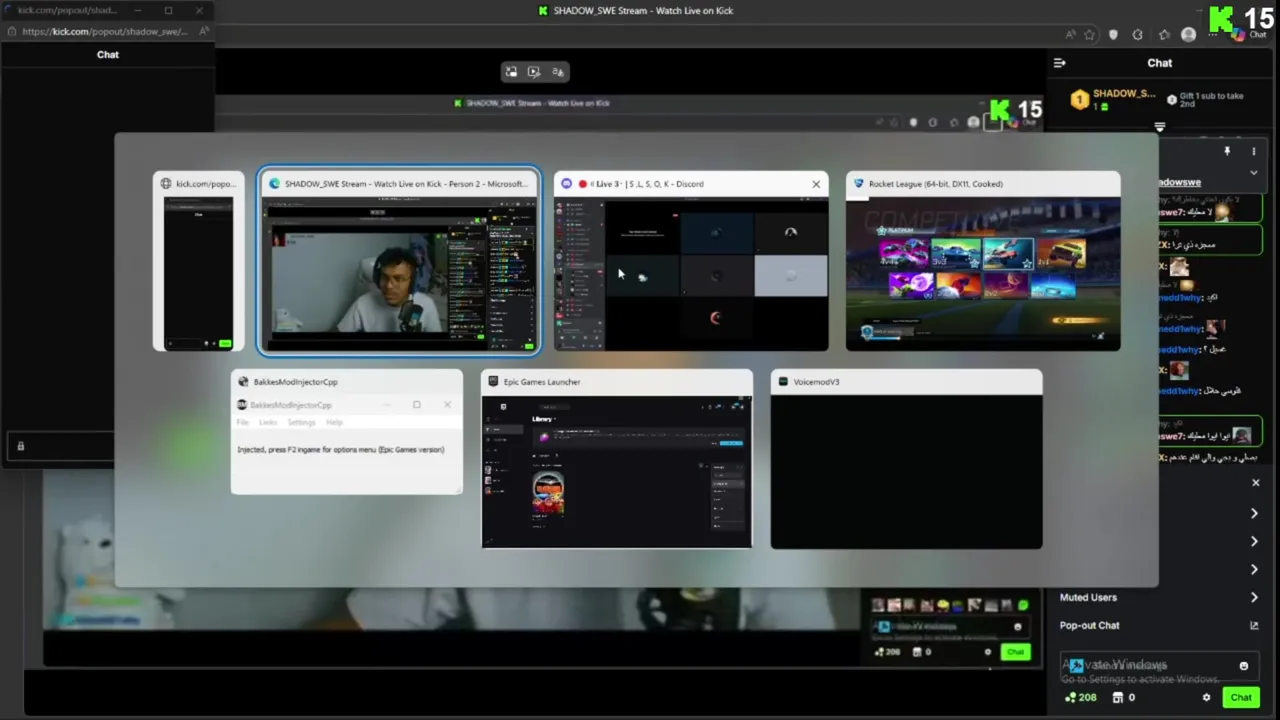Open the second chat settings submenu chevron

[1254, 541]
